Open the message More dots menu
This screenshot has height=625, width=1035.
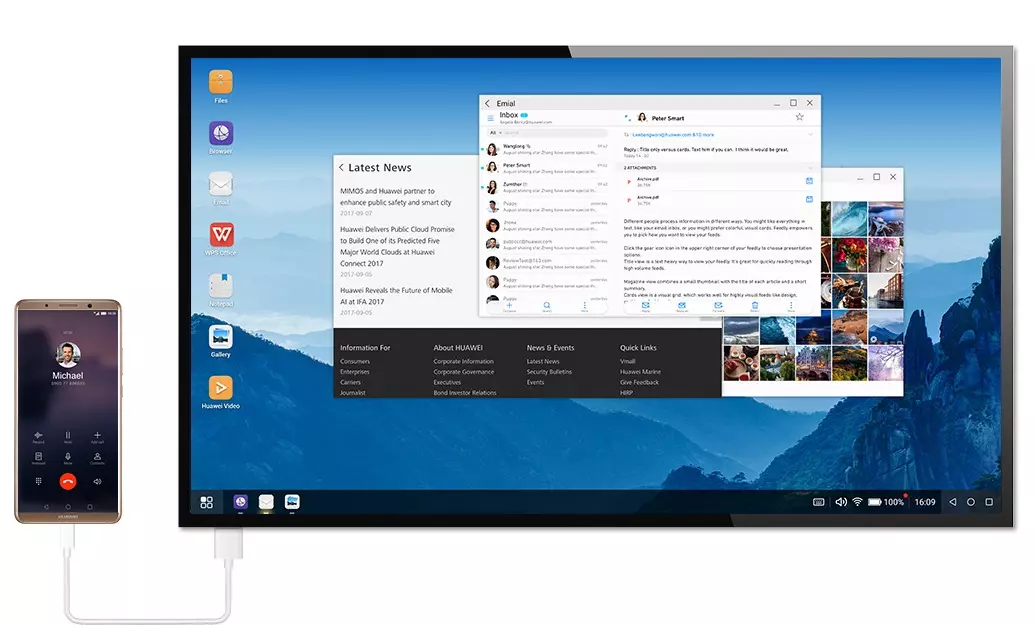pyautogui.click(x=791, y=306)
